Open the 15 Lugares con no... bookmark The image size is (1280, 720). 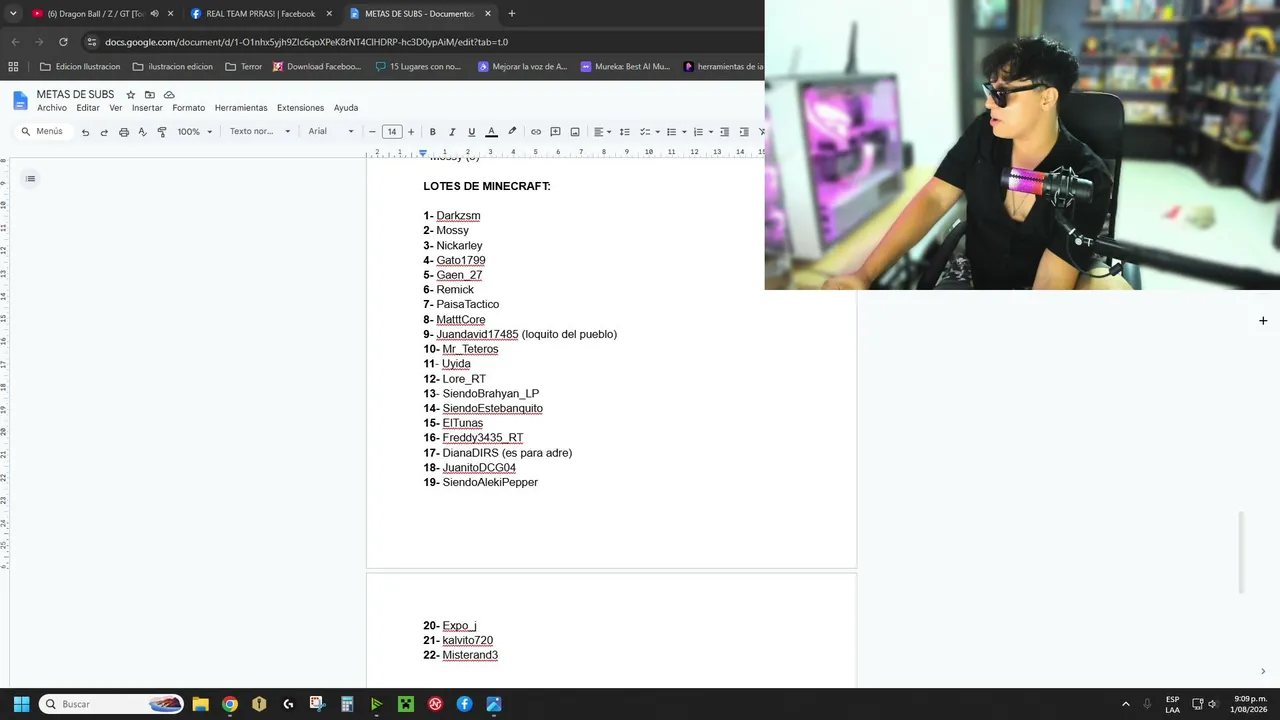click(418, 67)
